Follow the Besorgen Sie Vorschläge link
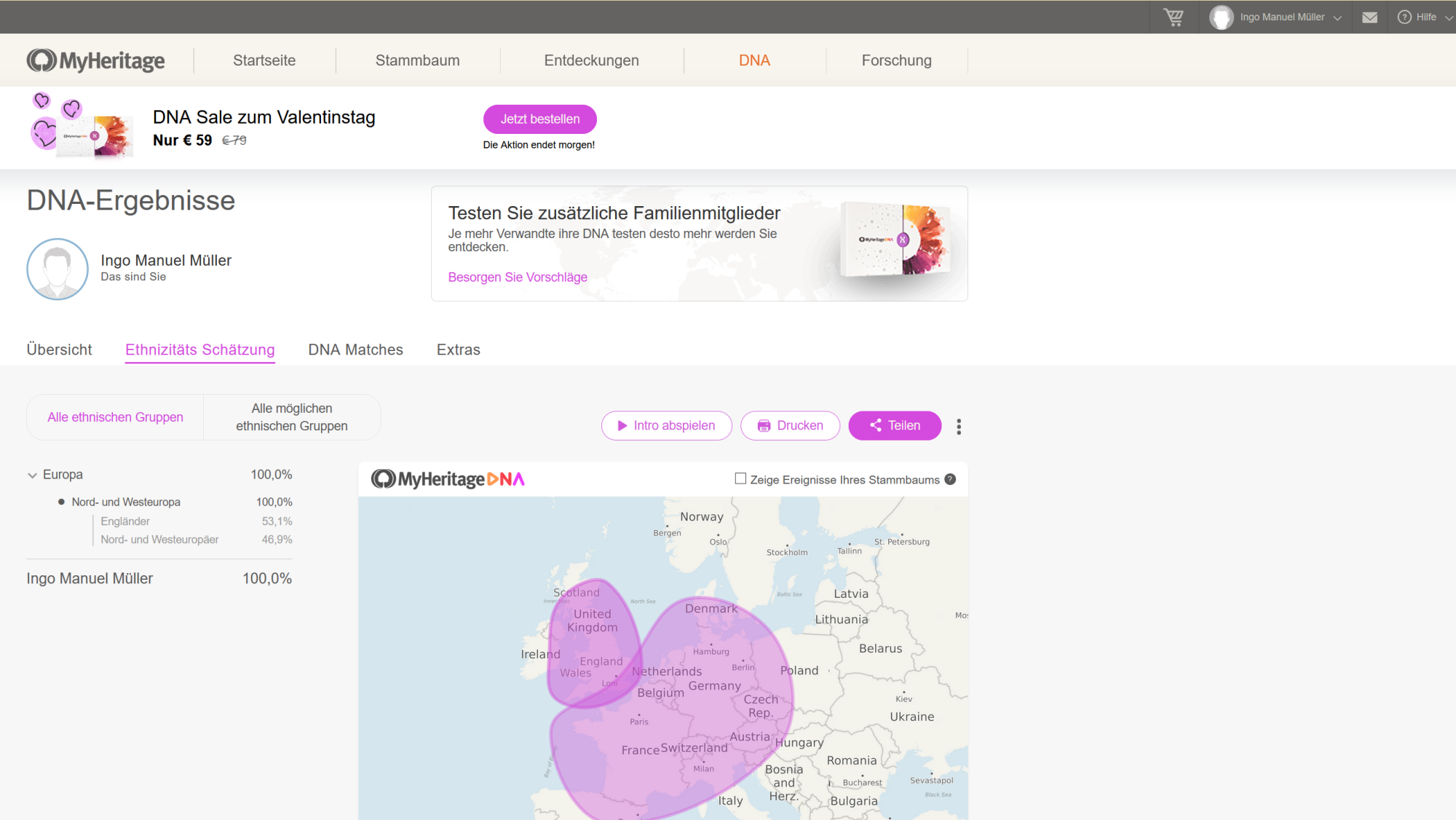 (517, 277)
